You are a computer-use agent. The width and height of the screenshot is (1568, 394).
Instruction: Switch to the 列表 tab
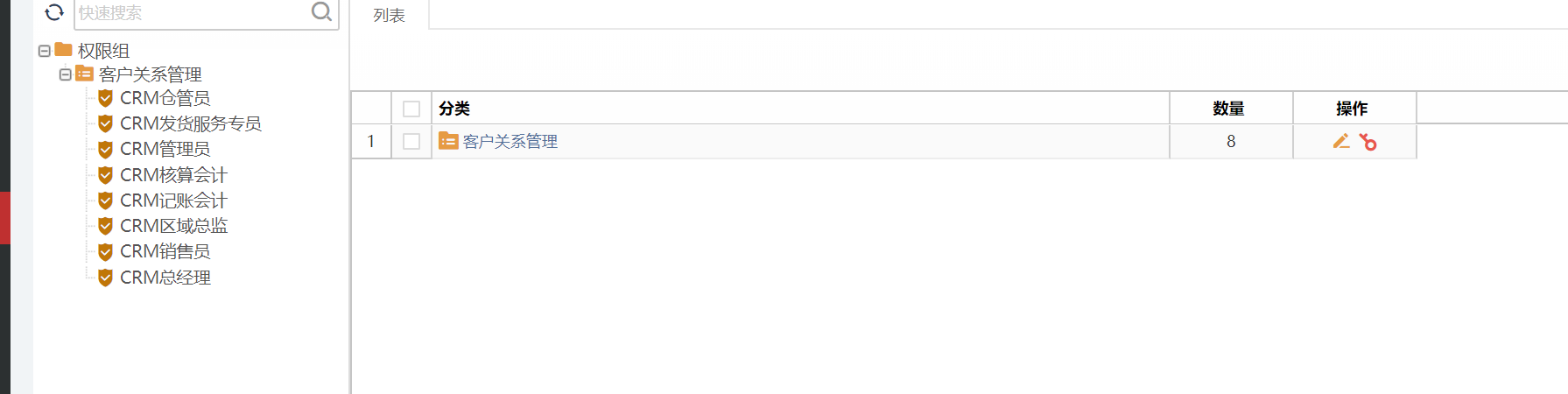[389, 15]
